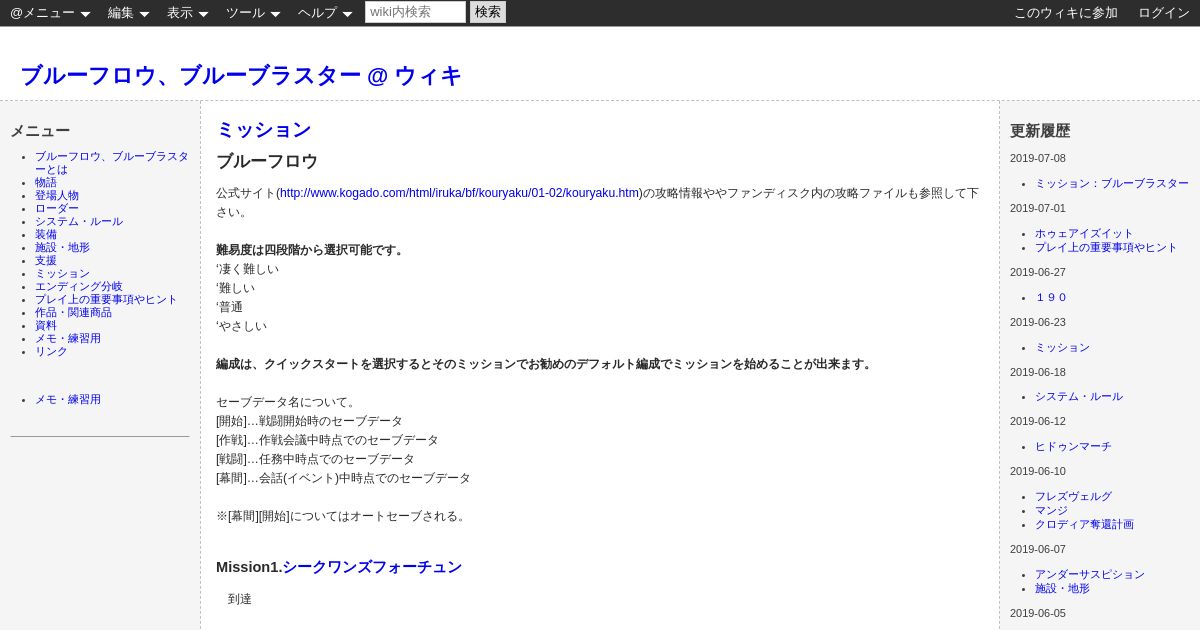Open the ツール dropdown menu
Viewport: 1200px width, 630px height.
253,13
